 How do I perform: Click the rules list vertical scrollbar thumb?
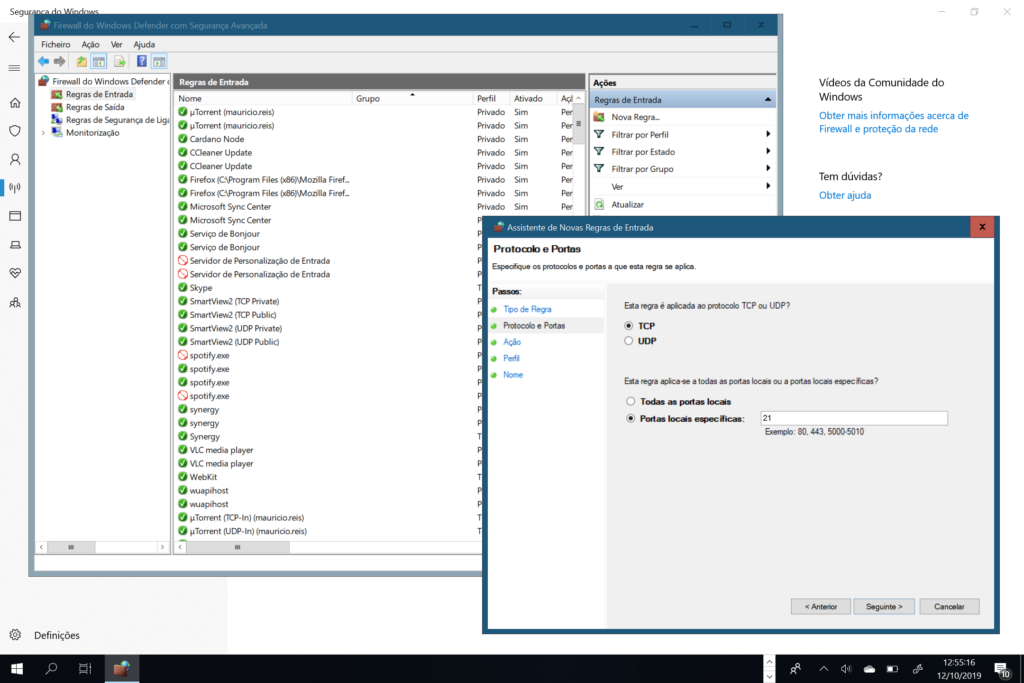(x=579, y=124)
